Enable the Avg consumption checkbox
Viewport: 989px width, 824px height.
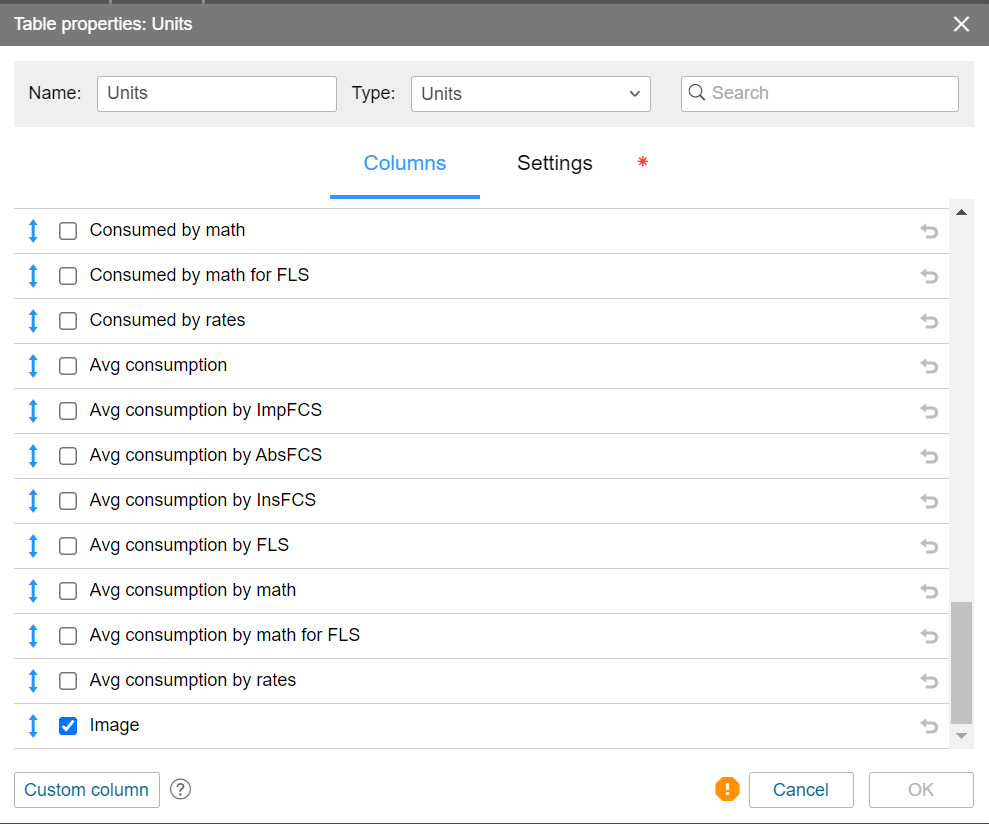click(68, 366)
